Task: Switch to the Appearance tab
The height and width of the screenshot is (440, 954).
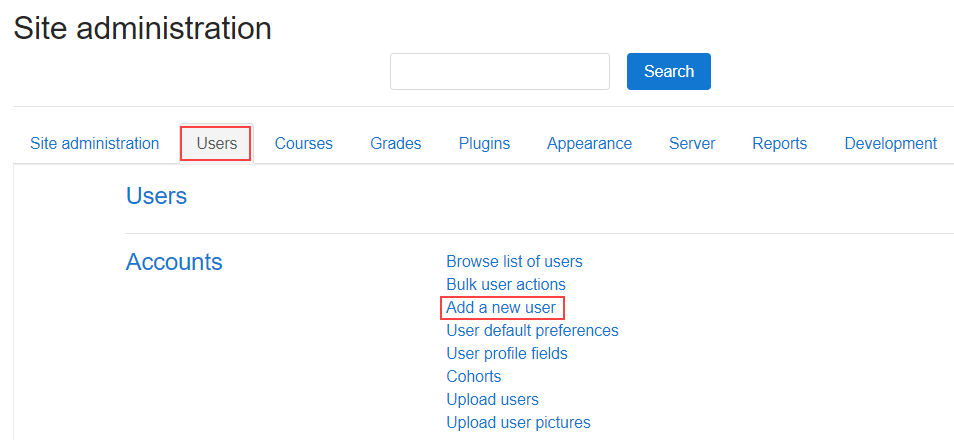Action: click(x=589, y=144)
